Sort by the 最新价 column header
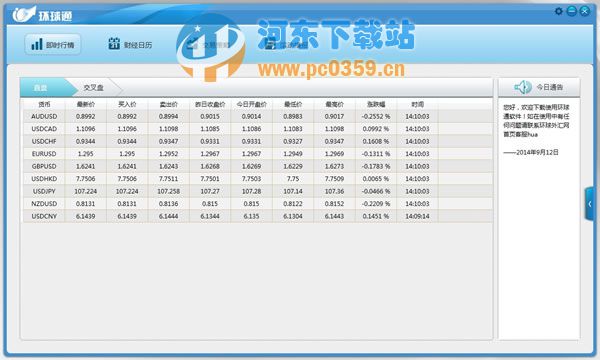Image resolution: width=600 pixels, height=360 pixels. [86, 104]
